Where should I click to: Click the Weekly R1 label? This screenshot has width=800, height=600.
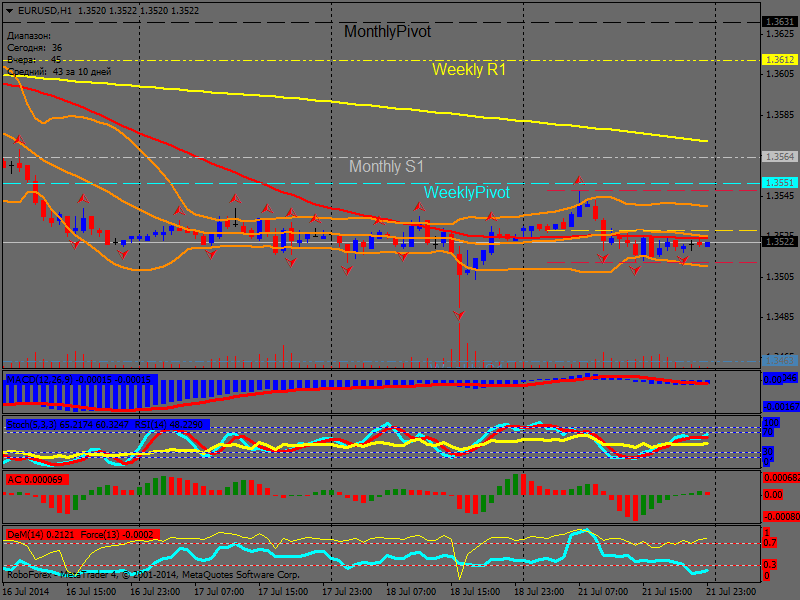click(x=469, y=70)
